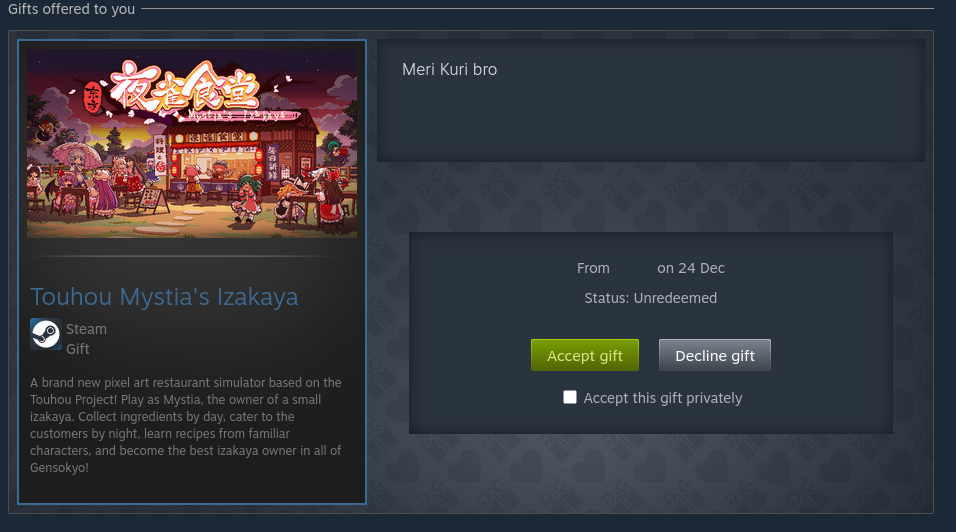
Task: Click the 'Status: Unredeemed' text
Action: pos(651,298)
